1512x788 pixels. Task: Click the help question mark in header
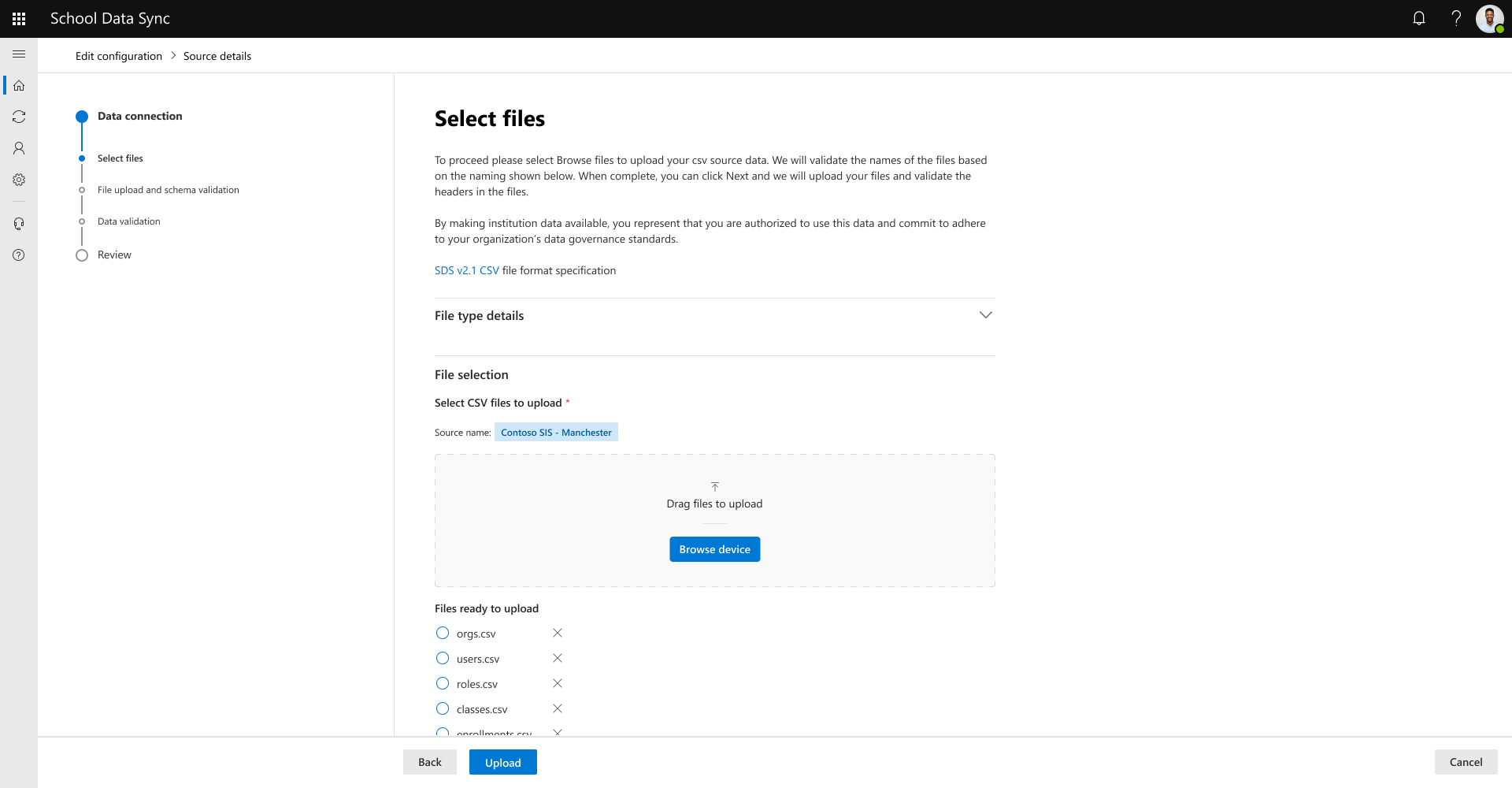(1456, 18)
